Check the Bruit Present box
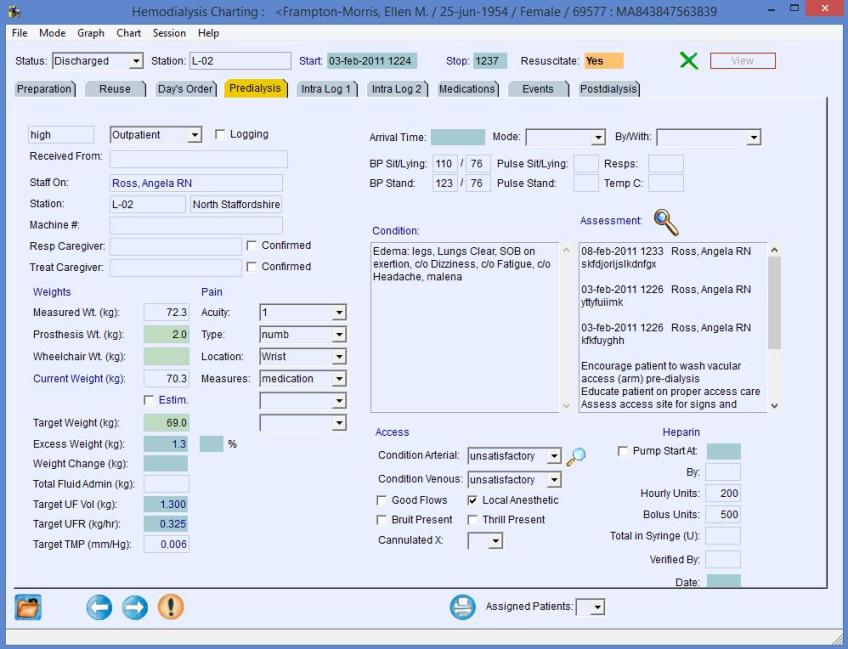The height and width of the screenshot is (649, 848). pos(381,520)
